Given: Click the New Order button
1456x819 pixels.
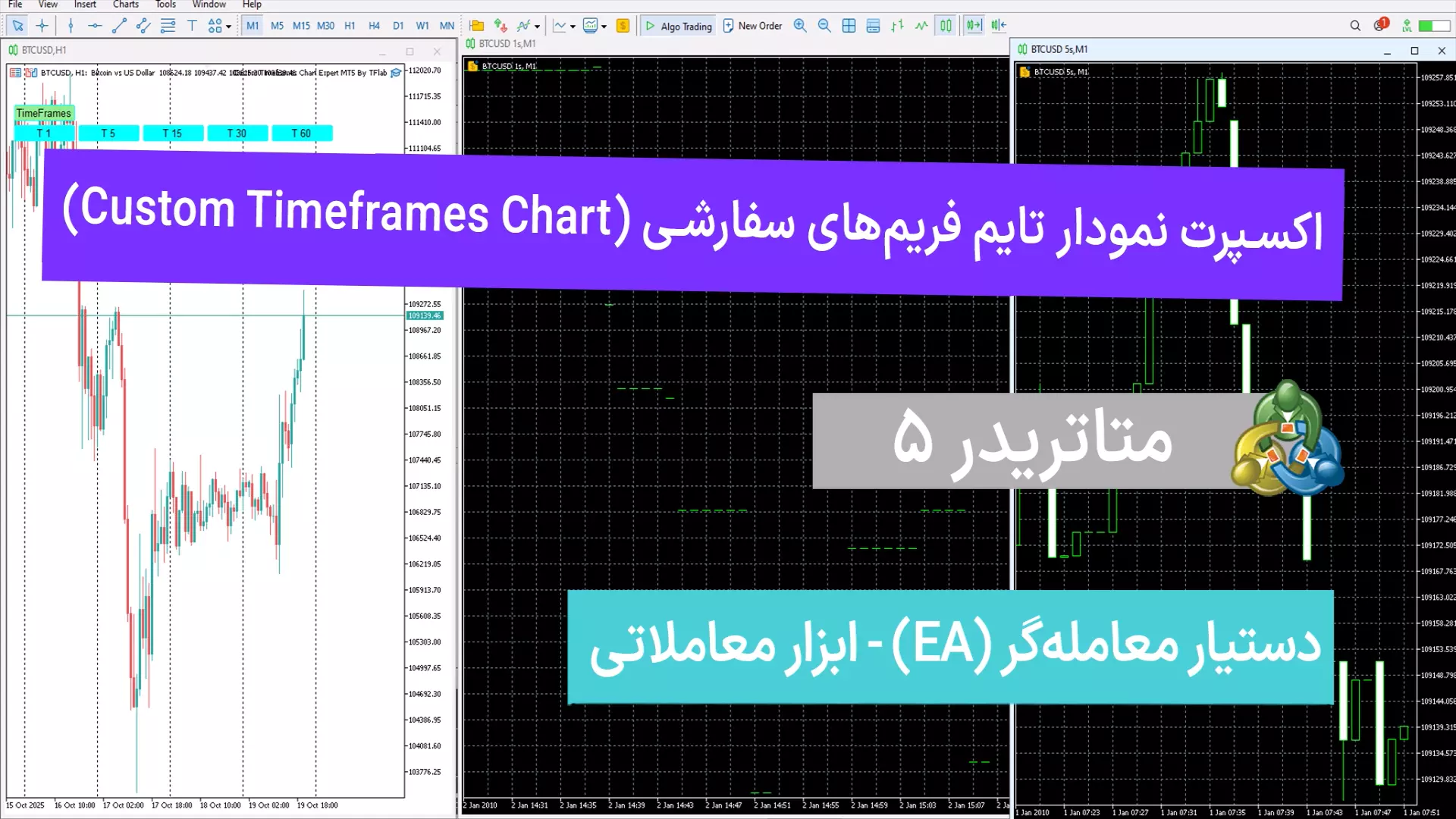Looking at the screenshot, I should pos(752,26).
